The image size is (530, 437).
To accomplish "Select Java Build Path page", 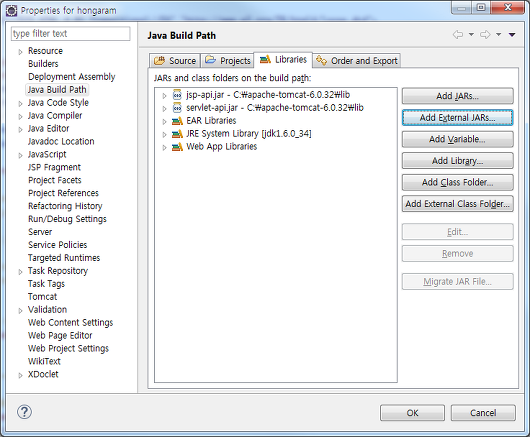I will pos(57,90).
